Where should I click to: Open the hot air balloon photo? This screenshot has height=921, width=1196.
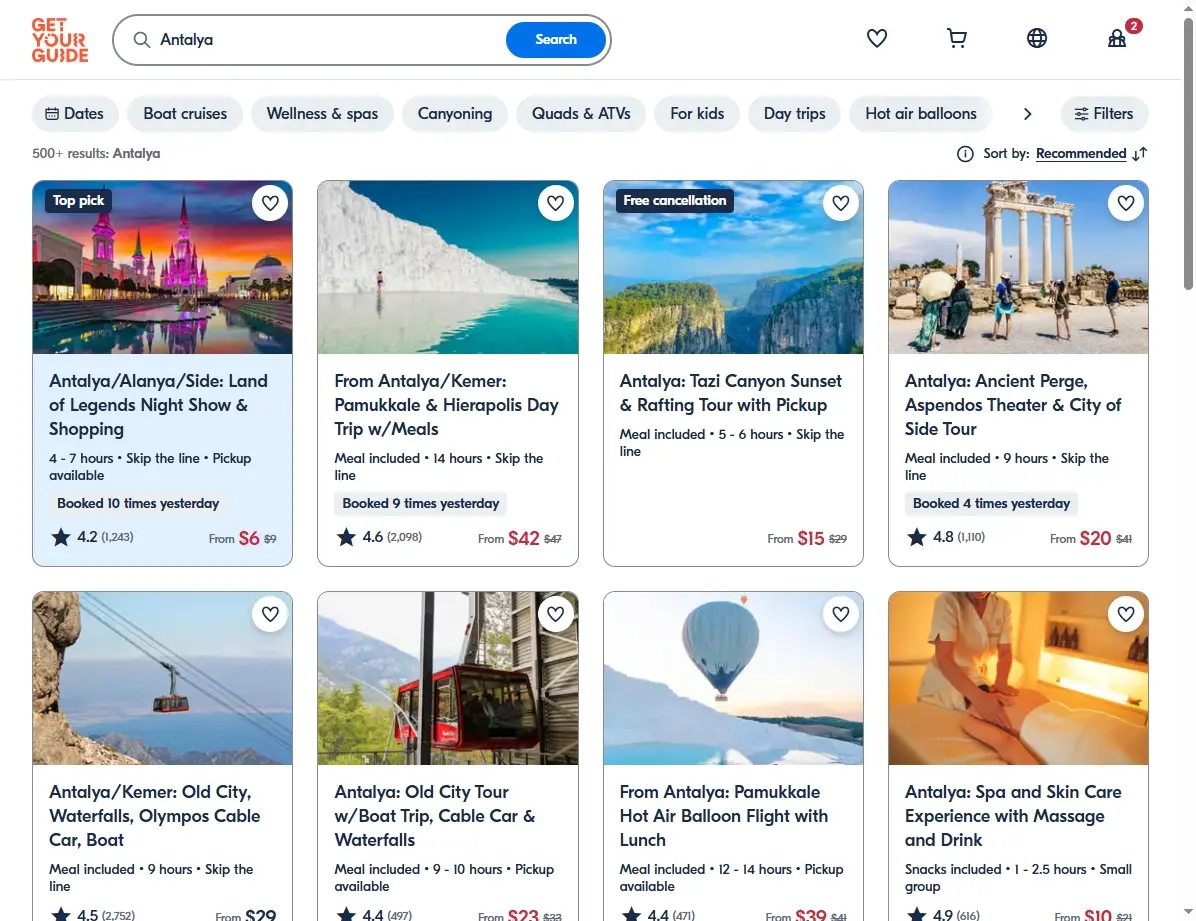[733, 678]
